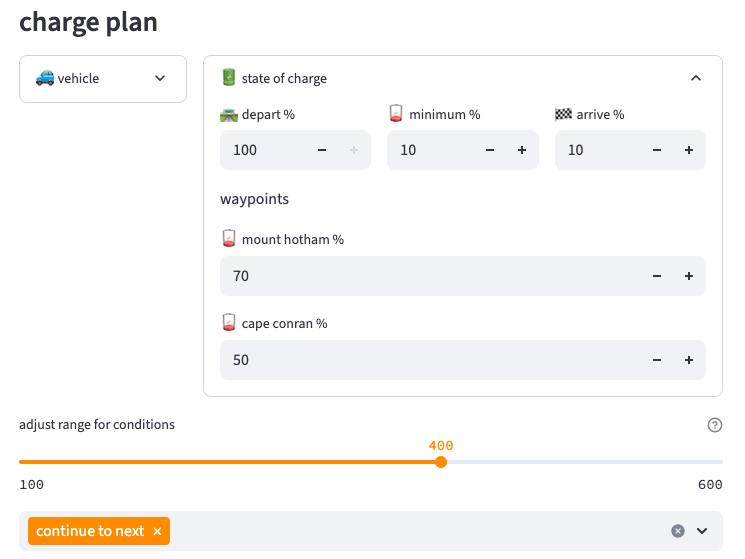Click the depart % input field
Image resolution: width=745 pixels, height=559 pixels.
[263, 150]
